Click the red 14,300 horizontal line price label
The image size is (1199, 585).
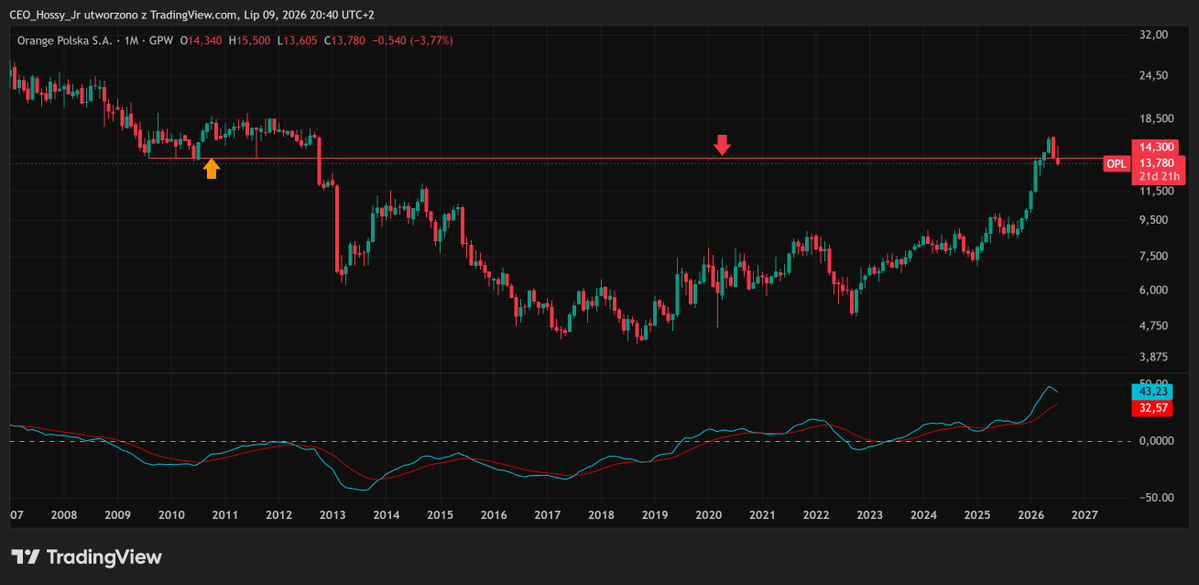tap(1156, 147)
